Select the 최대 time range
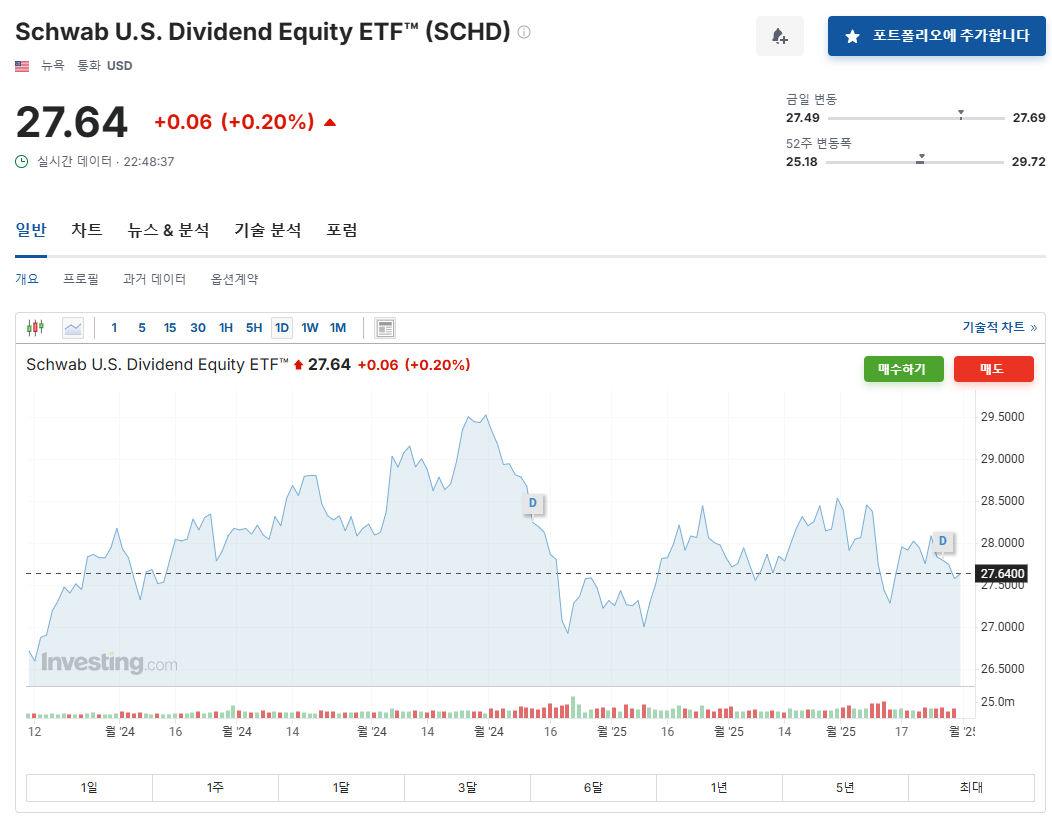 click(971, 787)
